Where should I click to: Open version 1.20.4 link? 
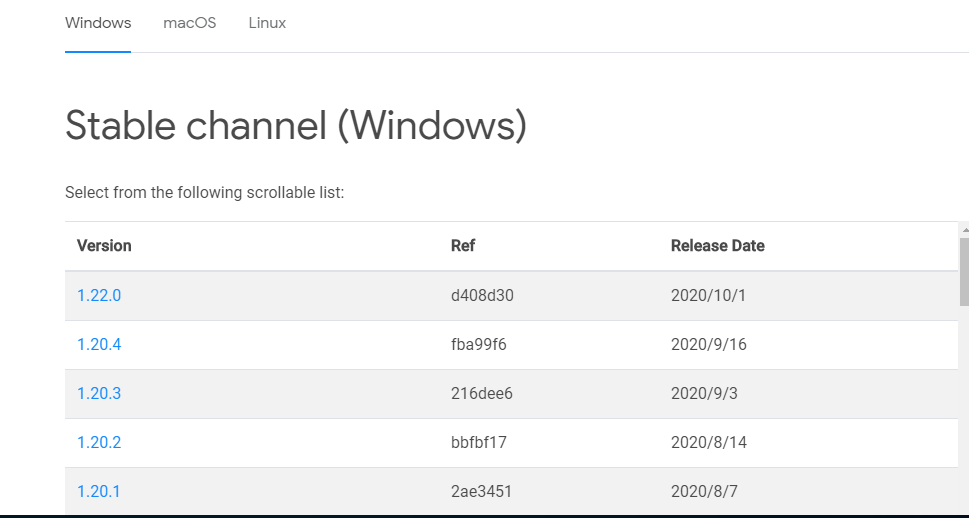pos(99,344)
